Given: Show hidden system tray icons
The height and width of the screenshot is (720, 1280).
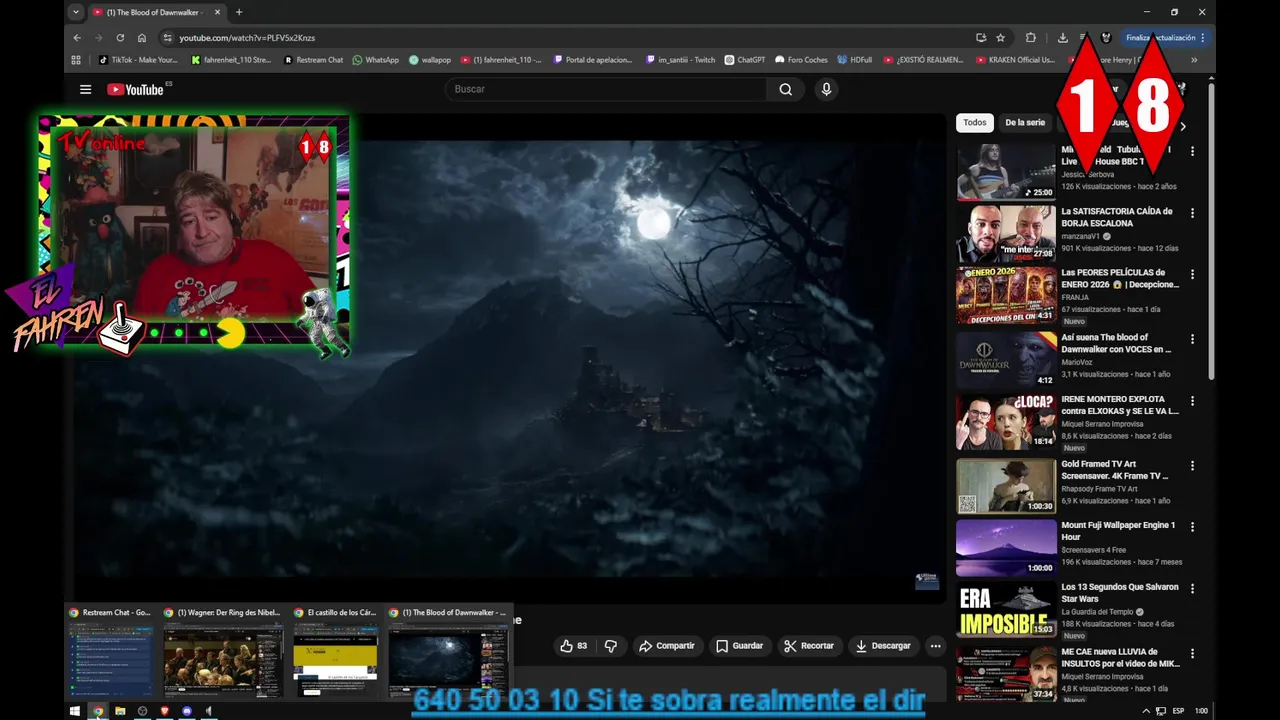Looking at the screenshot, I should click(1146, 711).
